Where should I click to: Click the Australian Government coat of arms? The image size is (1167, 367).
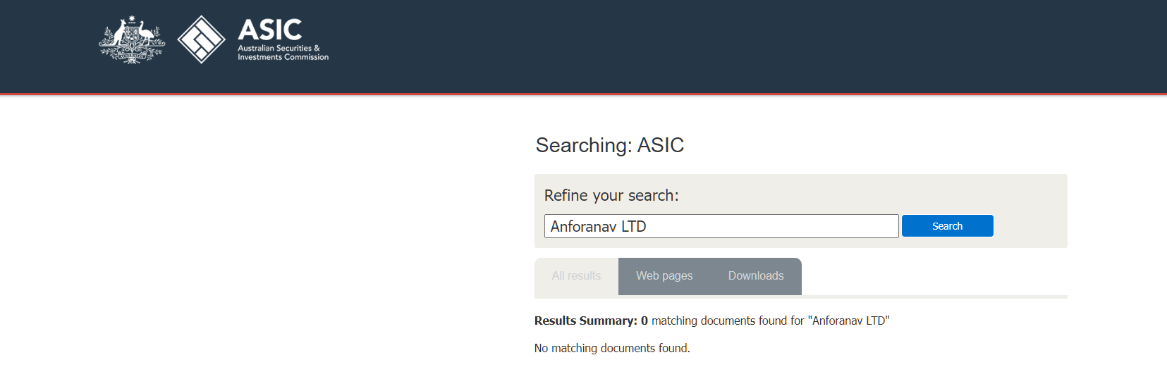132,39
